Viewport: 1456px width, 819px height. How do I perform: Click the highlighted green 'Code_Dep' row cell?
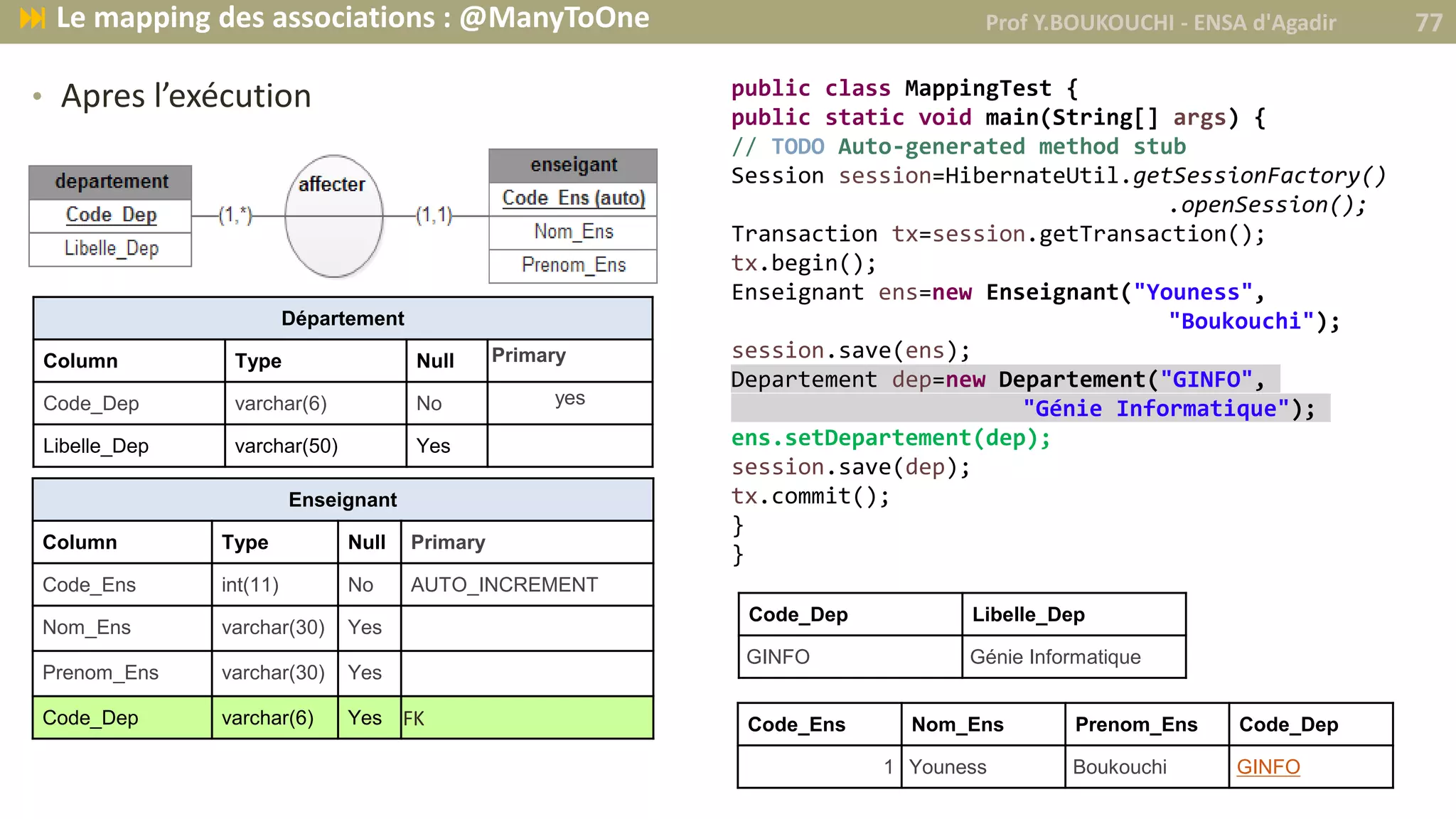122,718
